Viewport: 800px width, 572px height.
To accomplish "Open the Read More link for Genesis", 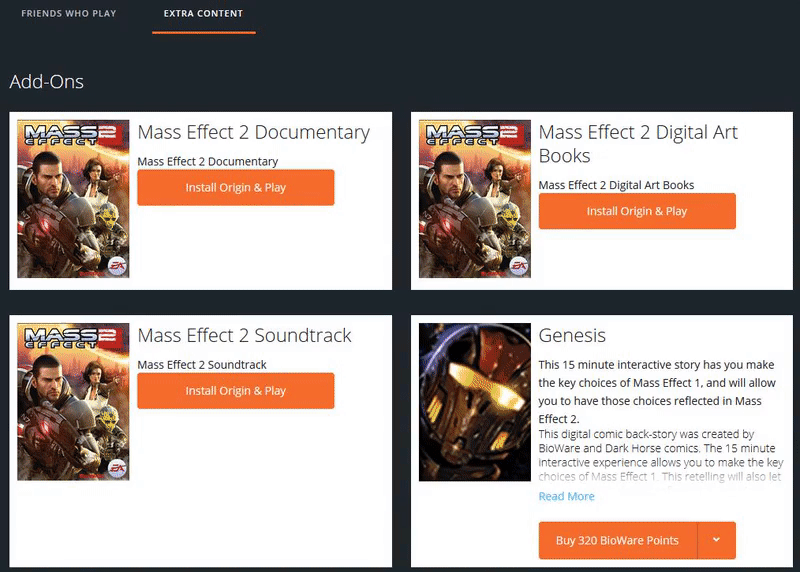I will pyautogui.click(x=566, y=496).
